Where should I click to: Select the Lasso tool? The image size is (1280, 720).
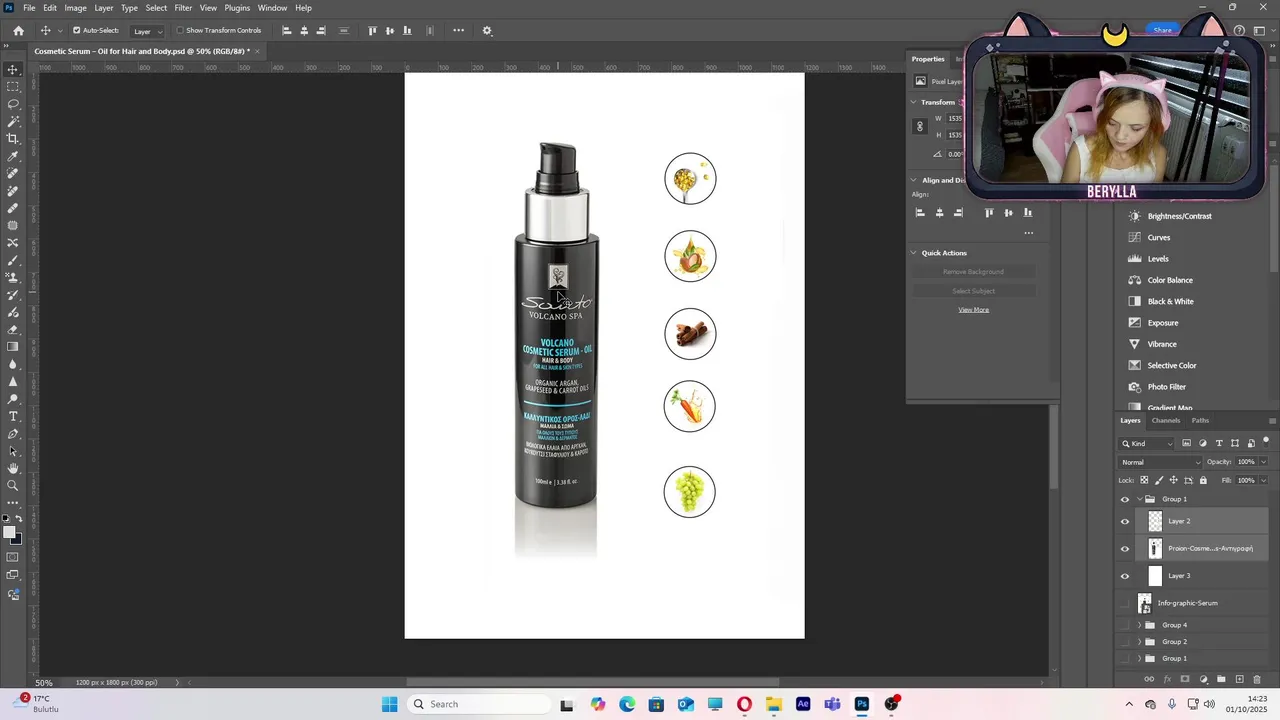click(13, 104)
